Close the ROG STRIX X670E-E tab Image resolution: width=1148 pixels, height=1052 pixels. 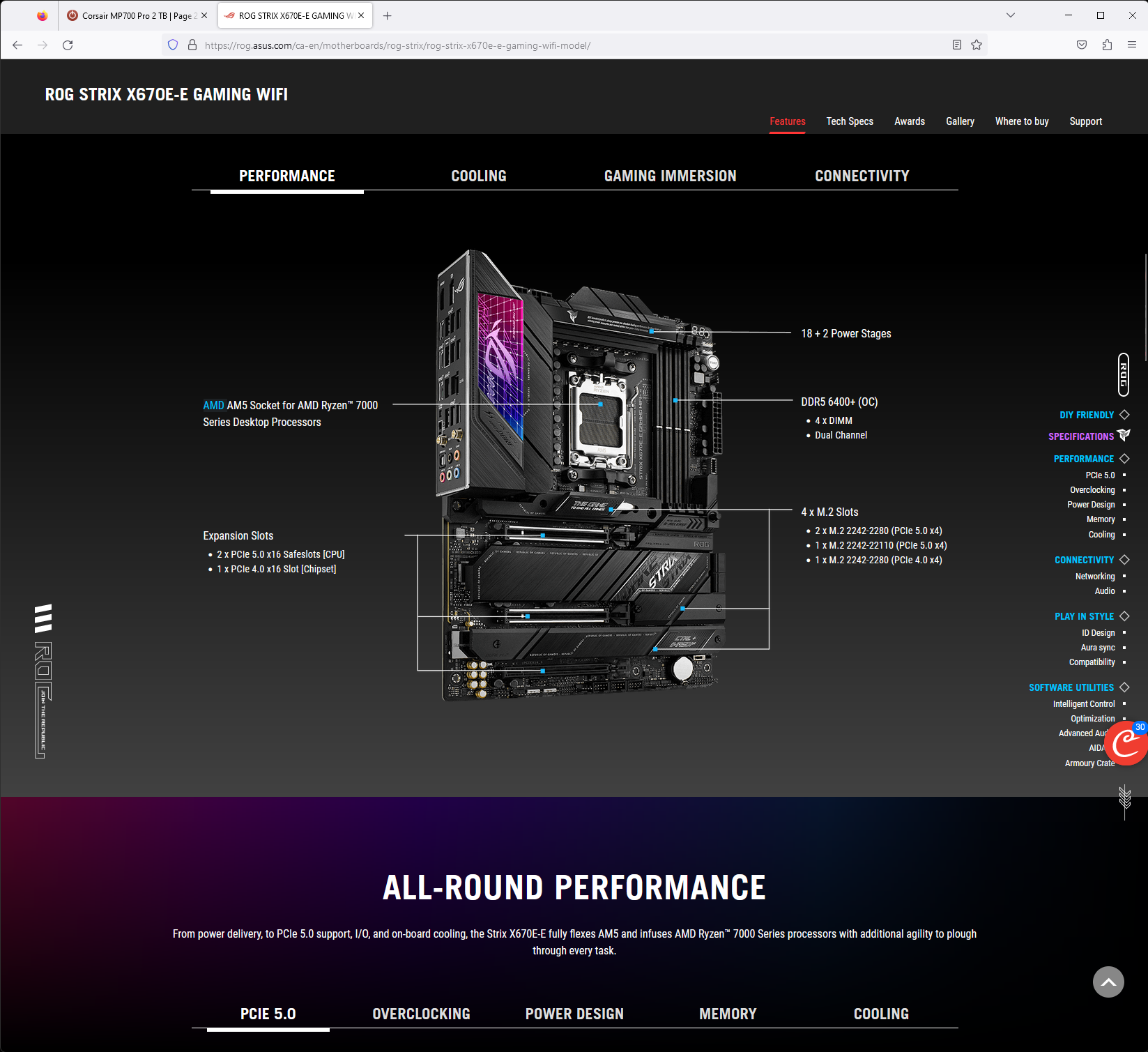click(361, 15)
